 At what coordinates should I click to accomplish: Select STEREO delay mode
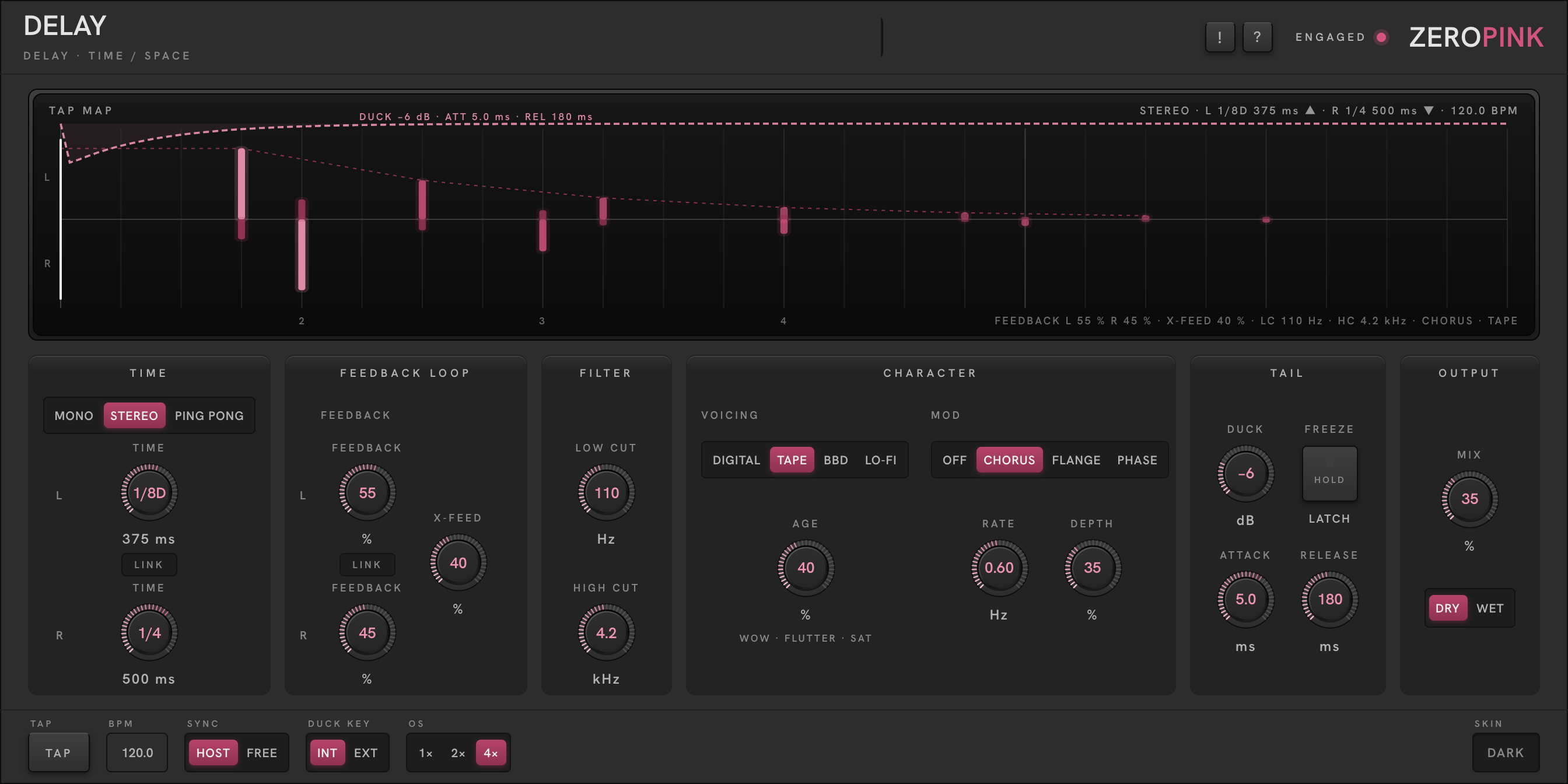pos(134,416)
